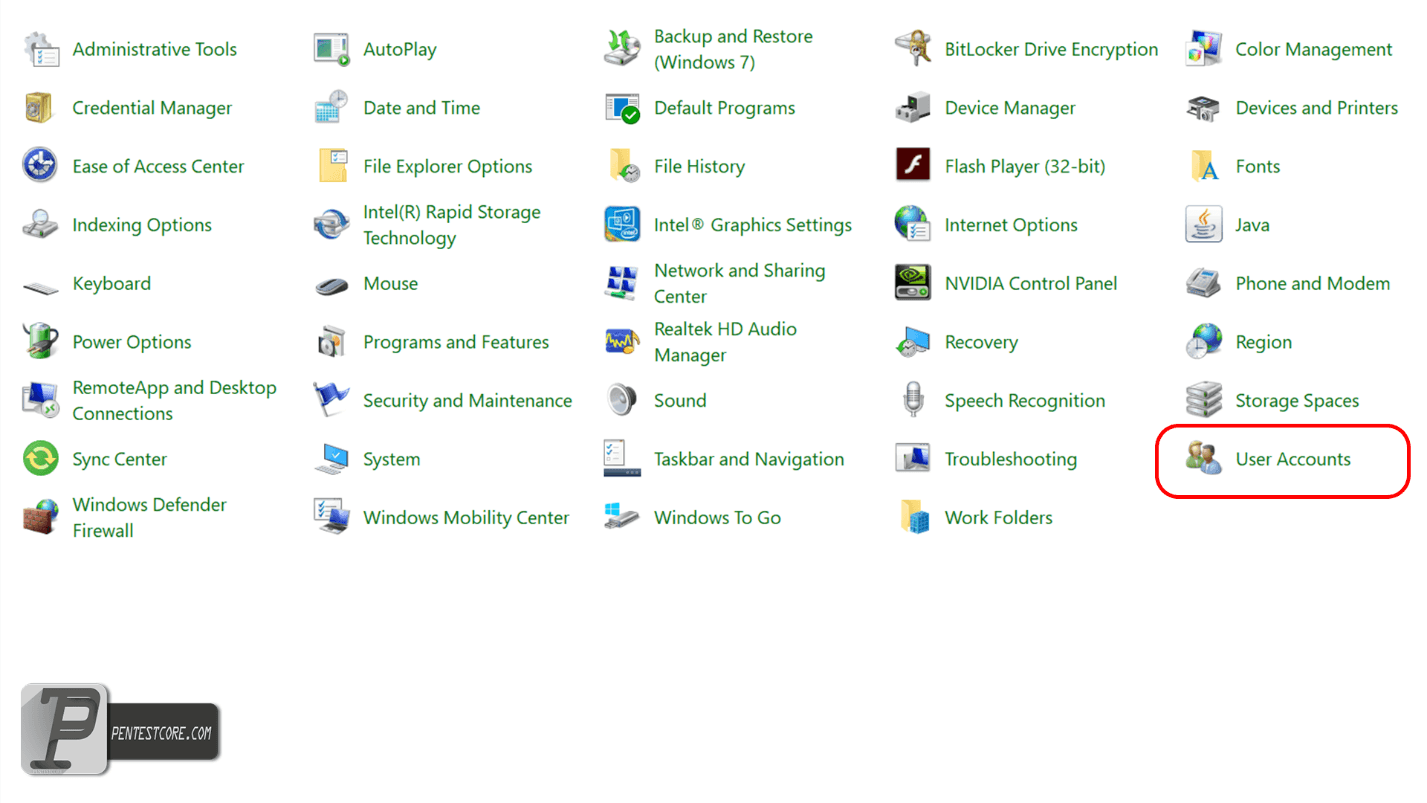1427x803 pixels.
Task: Open the Fonts folder icon
Action: 1203,166
